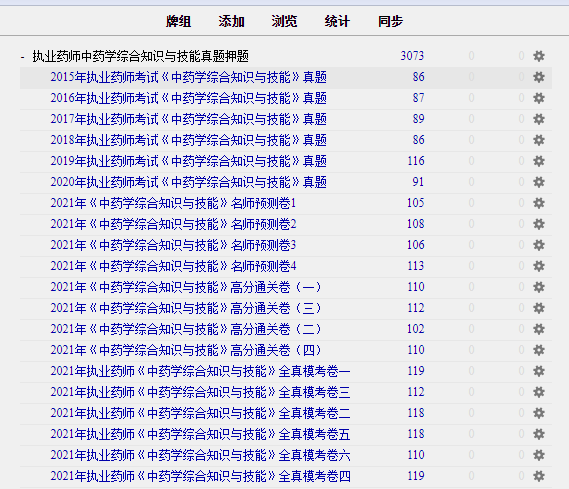Click the gear icon for 高分通关卷（一）
This screenshot has height=489, width=569.
tap(539, 287)
